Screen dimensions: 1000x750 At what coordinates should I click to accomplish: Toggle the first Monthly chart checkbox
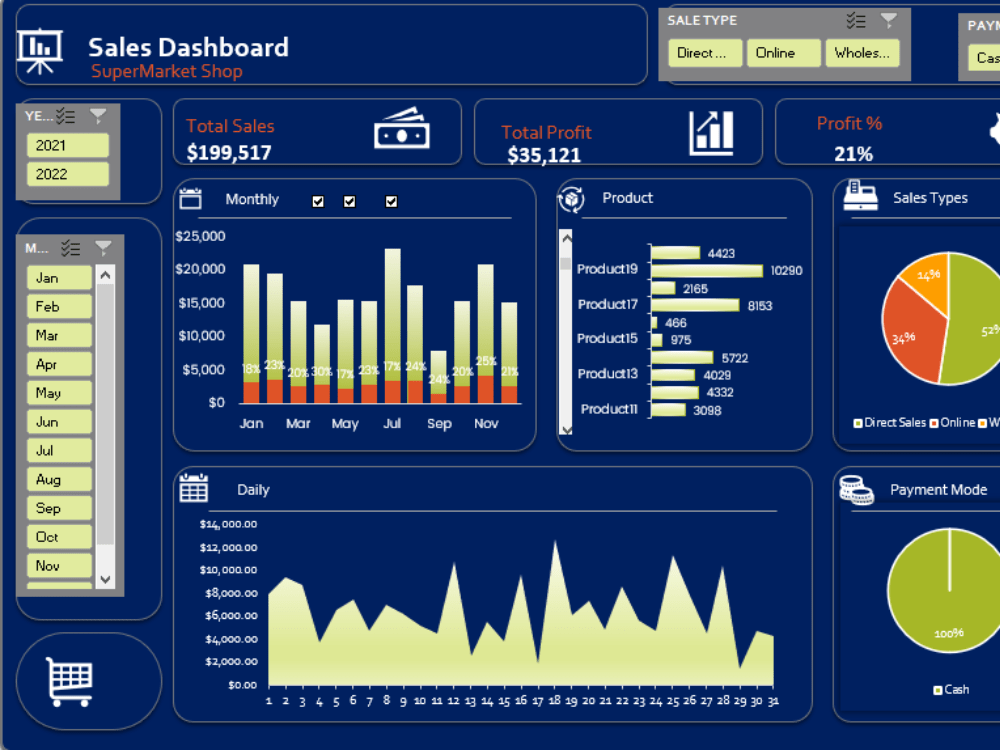tap(318, 202)
